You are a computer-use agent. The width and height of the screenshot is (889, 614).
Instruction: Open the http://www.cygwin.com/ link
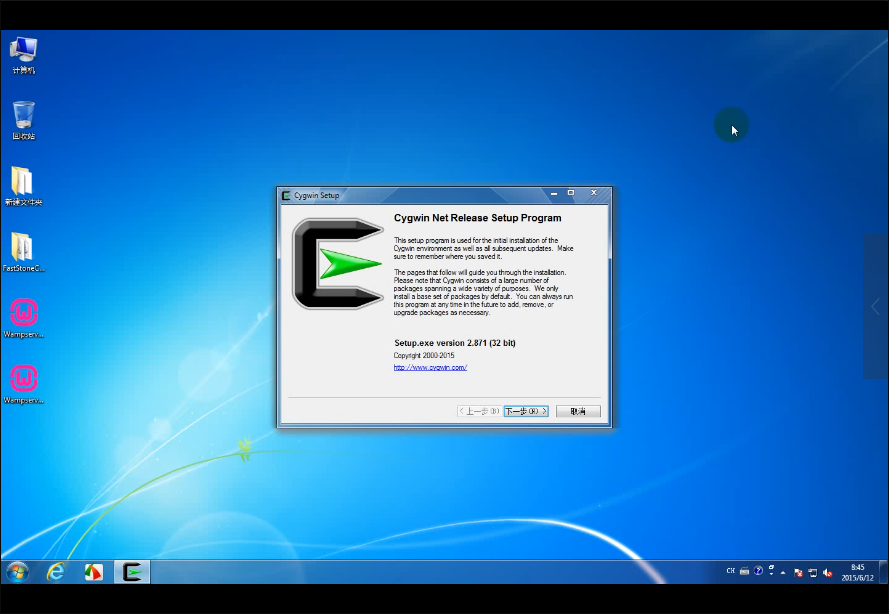point(430,367)
